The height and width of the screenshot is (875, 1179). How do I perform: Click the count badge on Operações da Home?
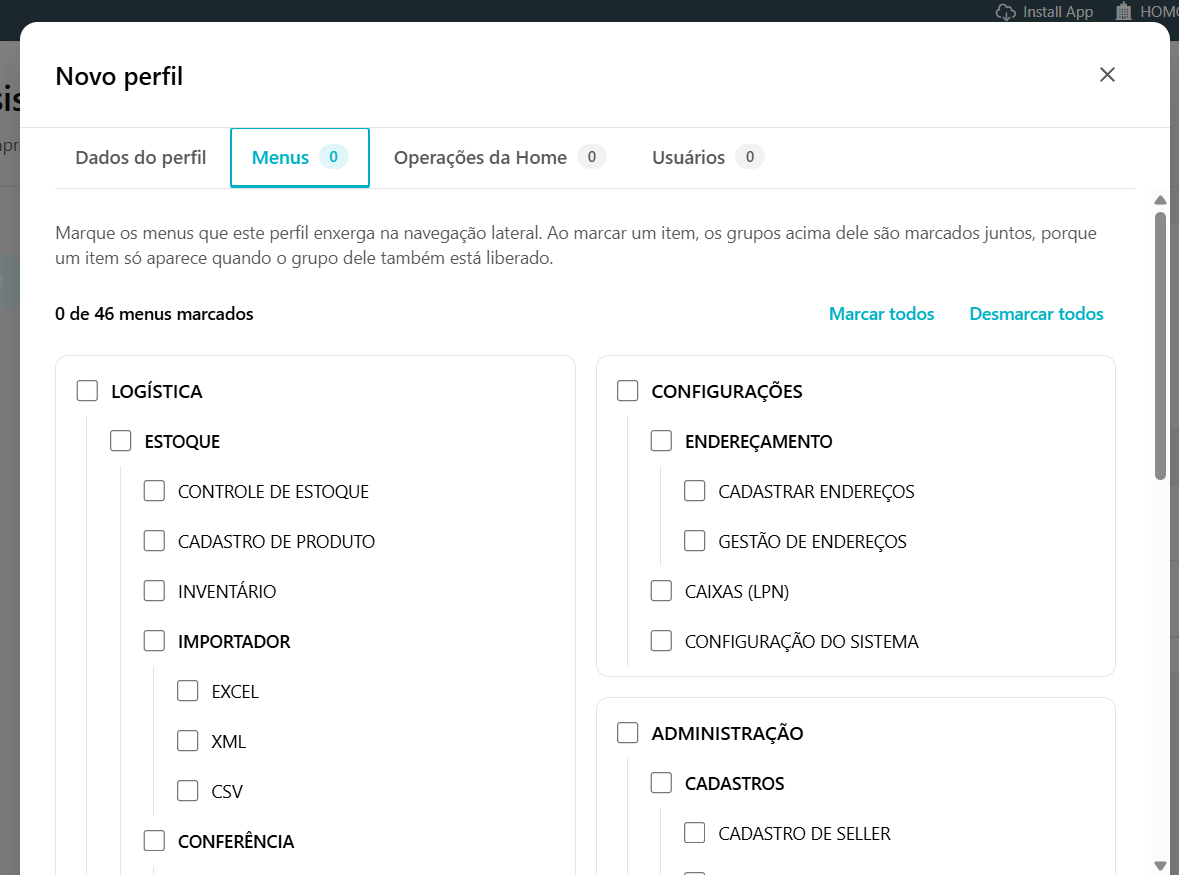[592, 156]
